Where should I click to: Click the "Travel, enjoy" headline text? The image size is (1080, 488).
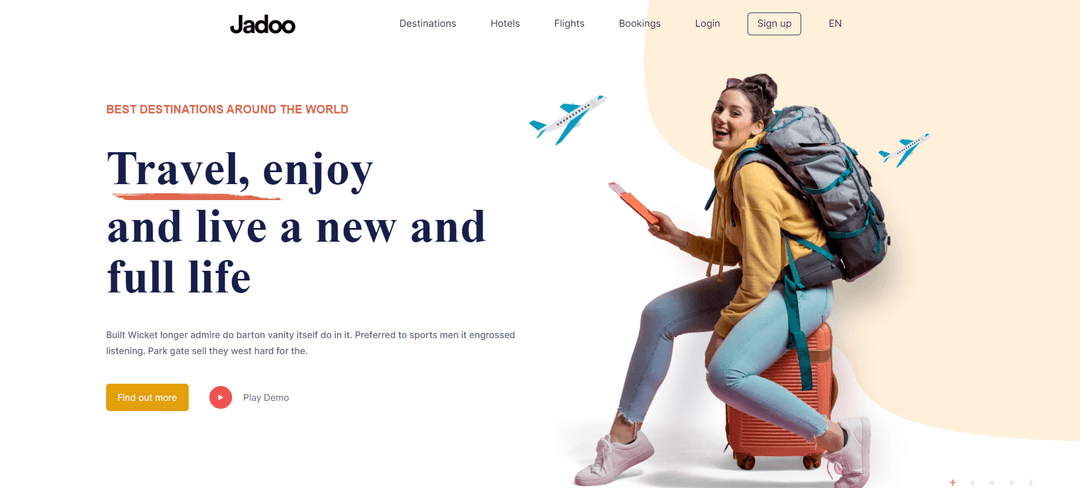(240, 169)
